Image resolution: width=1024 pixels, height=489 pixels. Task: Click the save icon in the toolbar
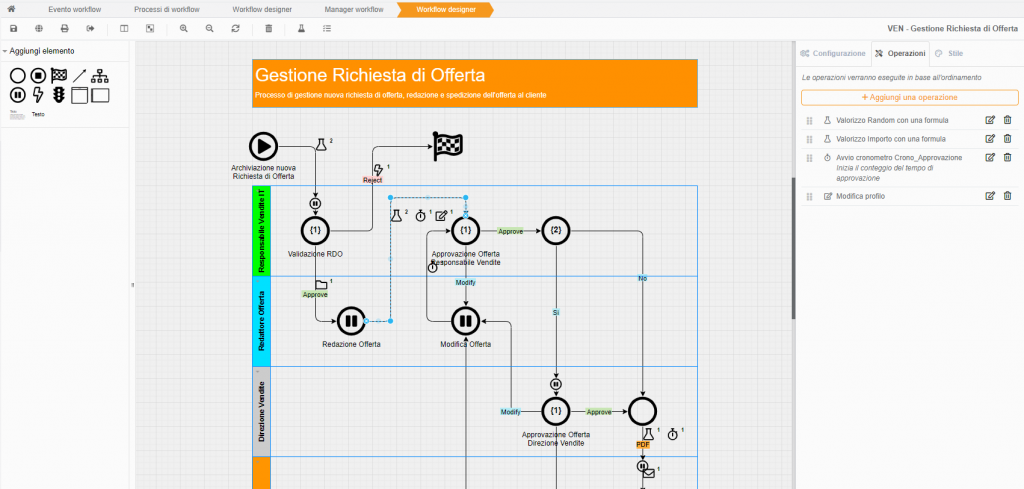pyautogui.click(x=13, y=29)
